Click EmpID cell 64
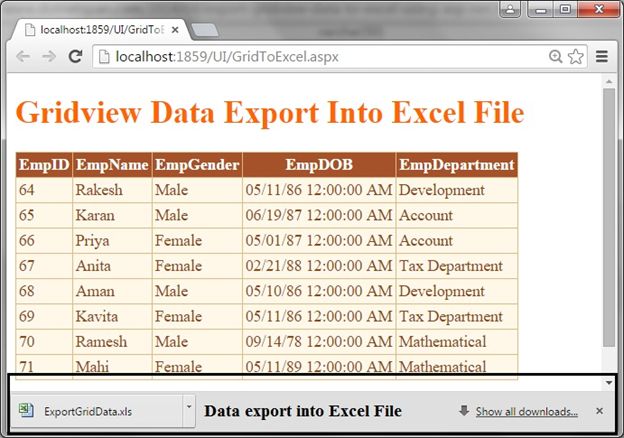The width and height of the screenshot is (624, 438). coord(44,190)
